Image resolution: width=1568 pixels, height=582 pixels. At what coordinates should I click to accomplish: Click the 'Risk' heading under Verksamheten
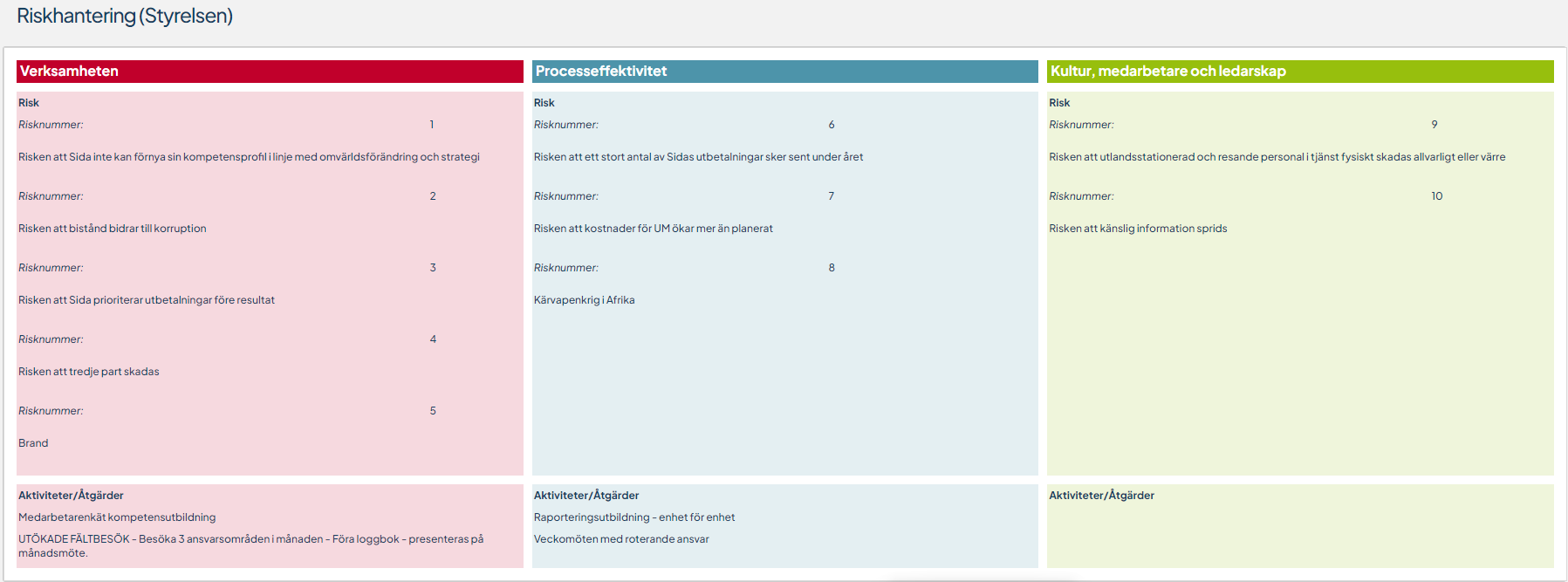[x=29, y=103]
